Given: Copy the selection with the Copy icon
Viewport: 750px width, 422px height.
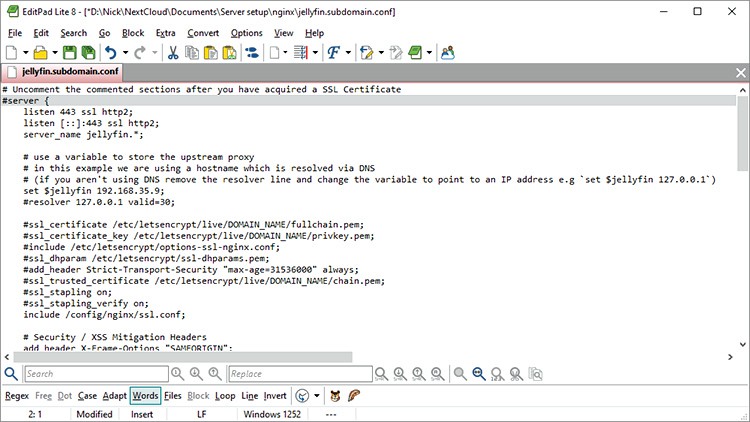Looking at the screenshot, I should [192, 53].
